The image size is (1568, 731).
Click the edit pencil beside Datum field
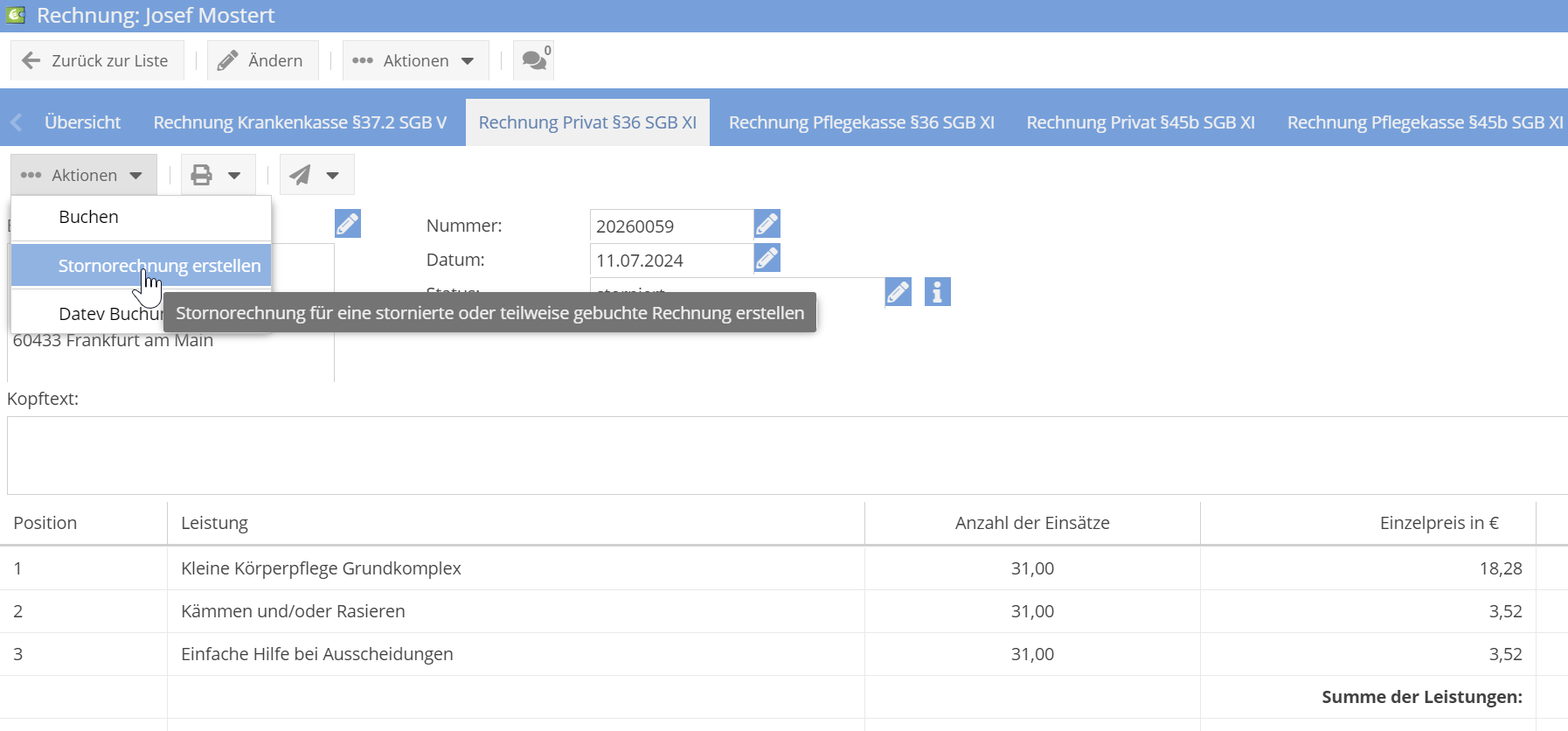(767, 259)
